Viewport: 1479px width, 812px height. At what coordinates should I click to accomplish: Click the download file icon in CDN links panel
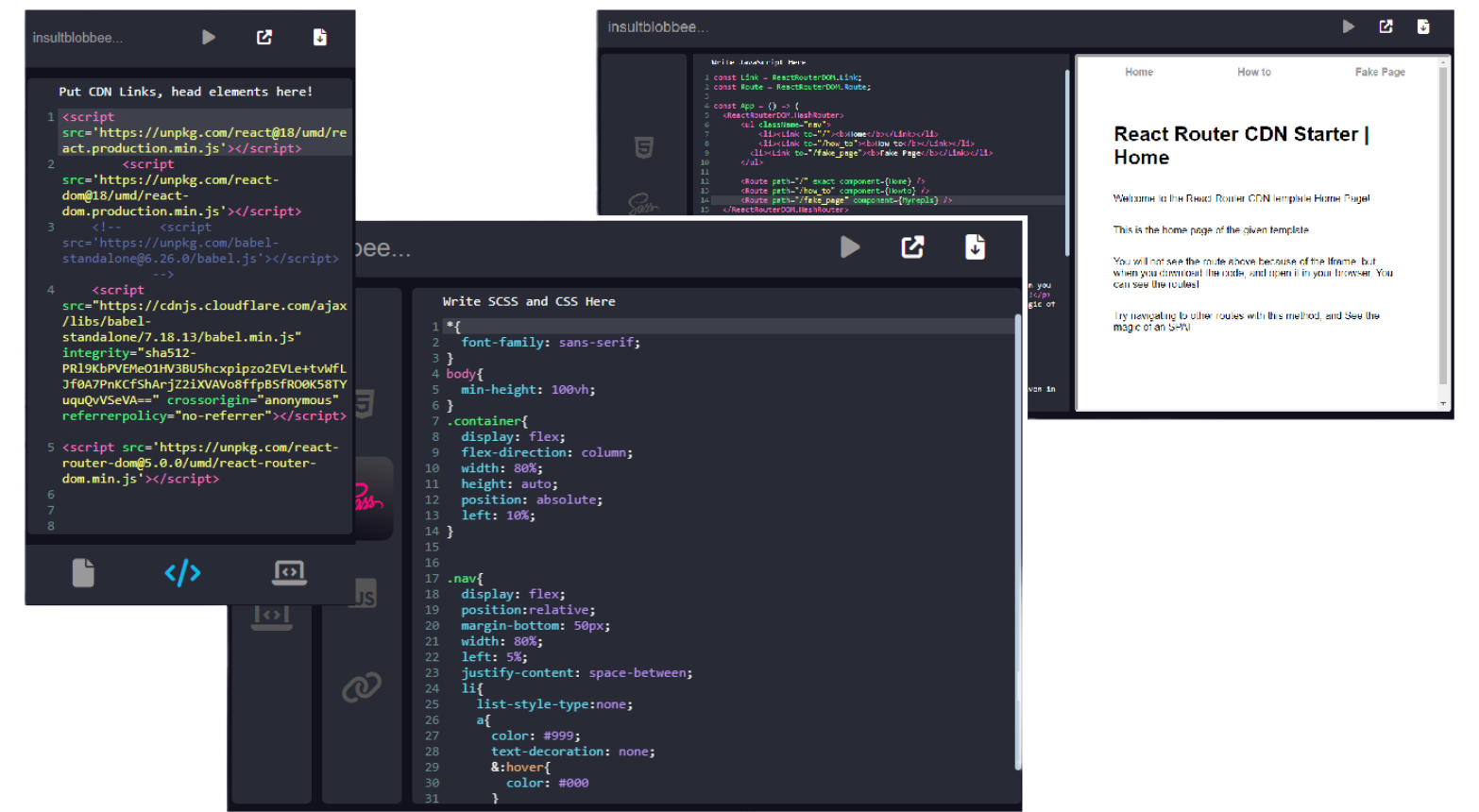tap(320, 37)
